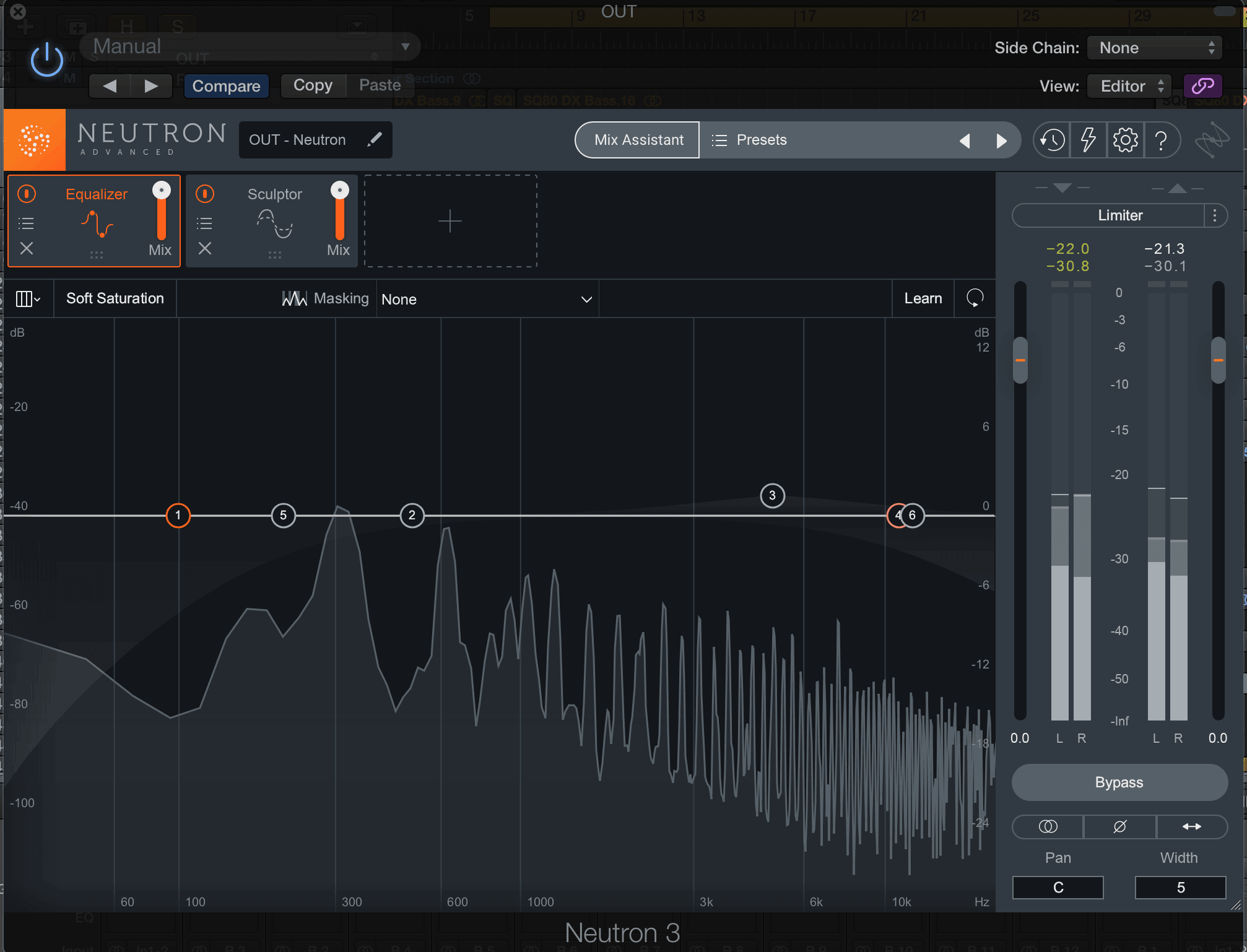Viewport: 1247px width, 952px height.
Task: Open the Mix Assistant
Action: (x=638, y=140)
